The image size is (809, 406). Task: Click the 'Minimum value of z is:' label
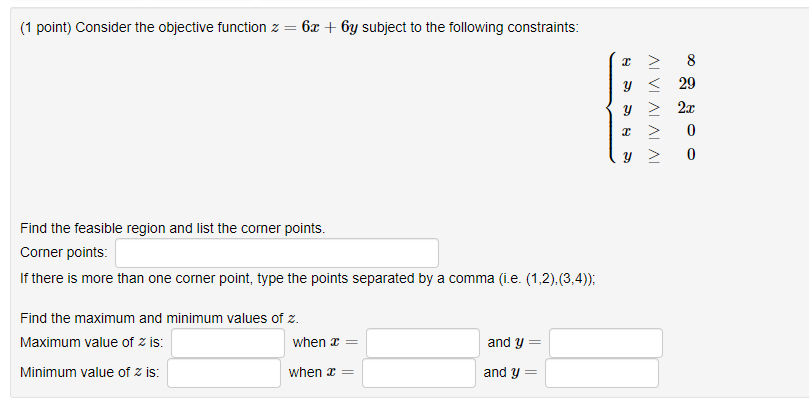tap(90, 372)
